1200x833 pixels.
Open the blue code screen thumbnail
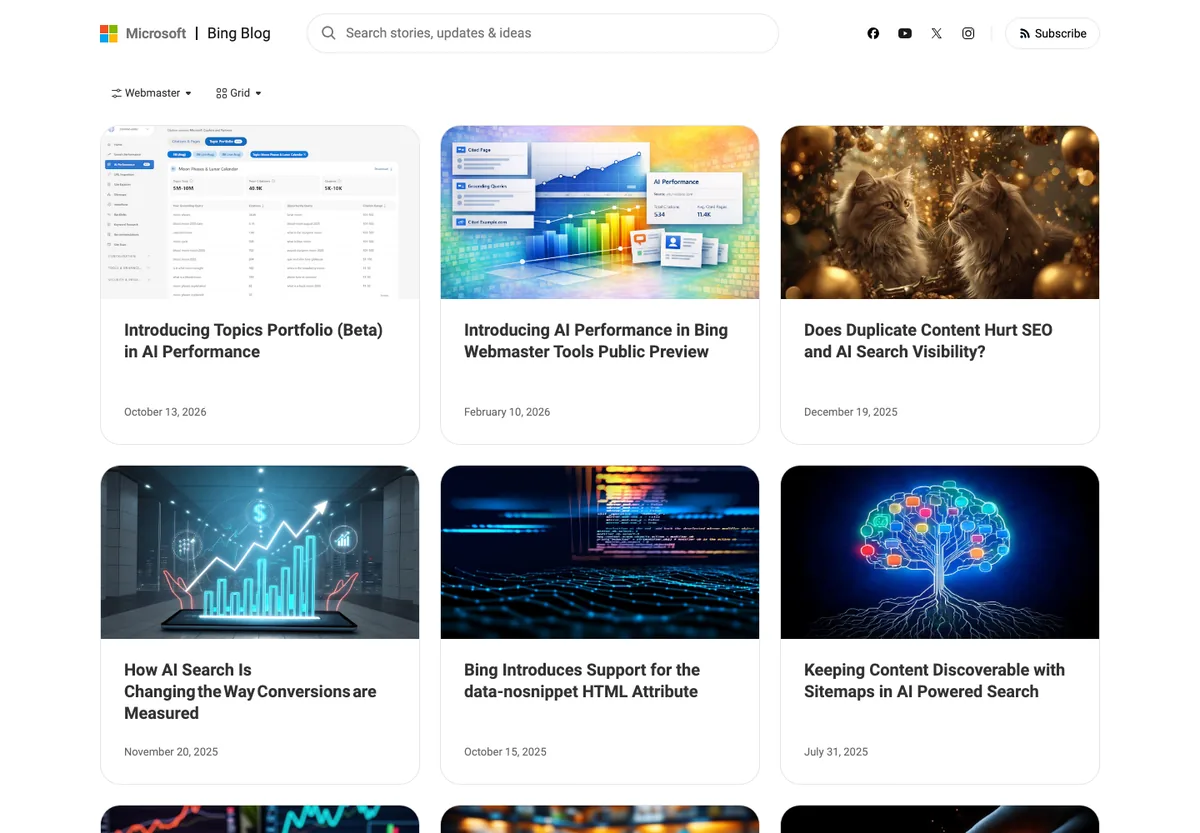tap(600, 552)
